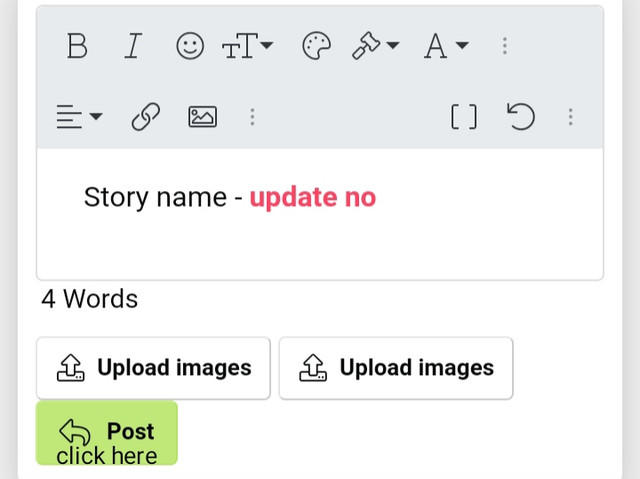640x479 pixels.
Task: Open the text color palette icon
Action: click(316, 46)
